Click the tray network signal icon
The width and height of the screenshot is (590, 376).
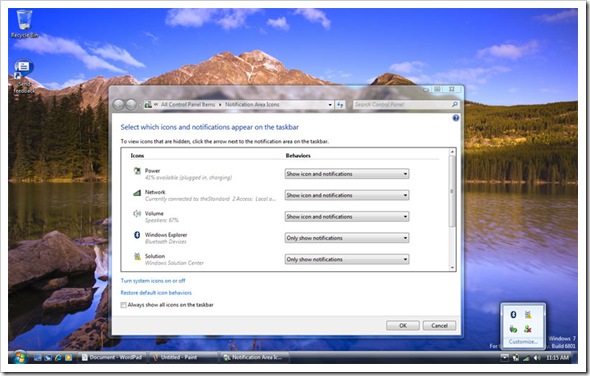(526, 358)
